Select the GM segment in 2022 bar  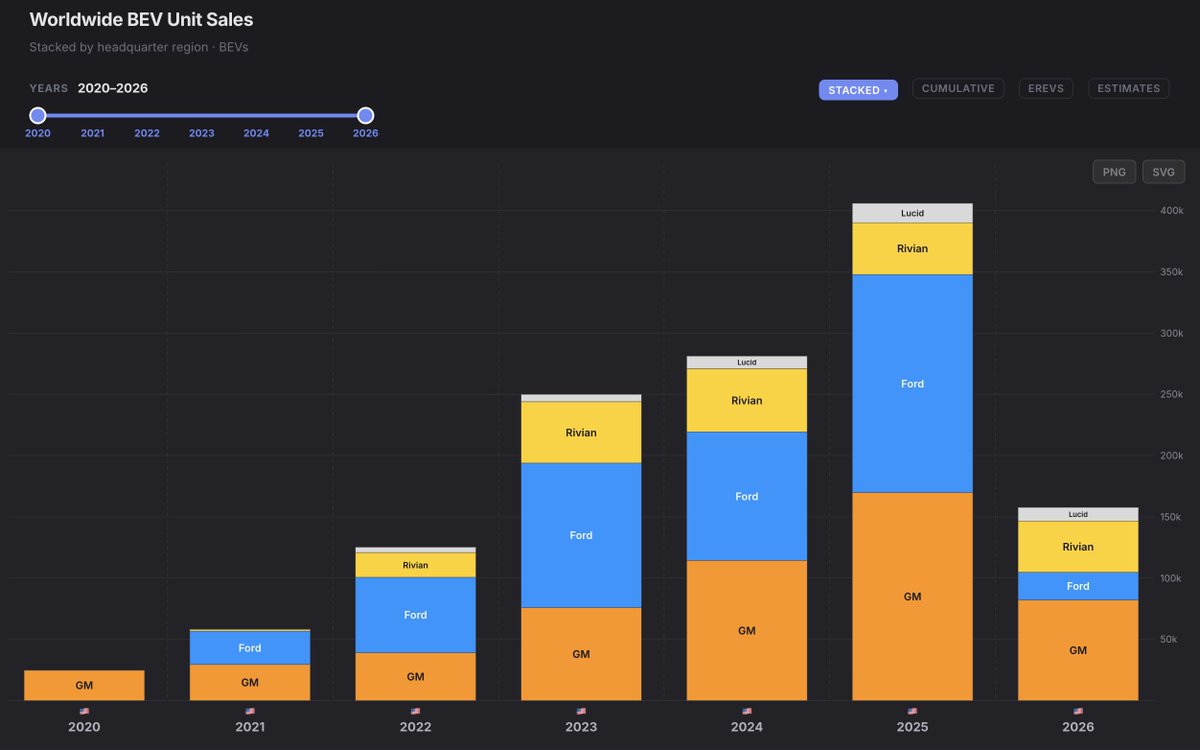(415, 677)
